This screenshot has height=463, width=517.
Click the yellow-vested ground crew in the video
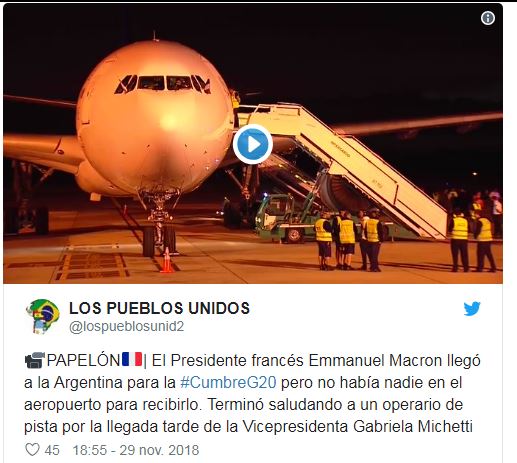pyautogui.click(x=348, y=240)
